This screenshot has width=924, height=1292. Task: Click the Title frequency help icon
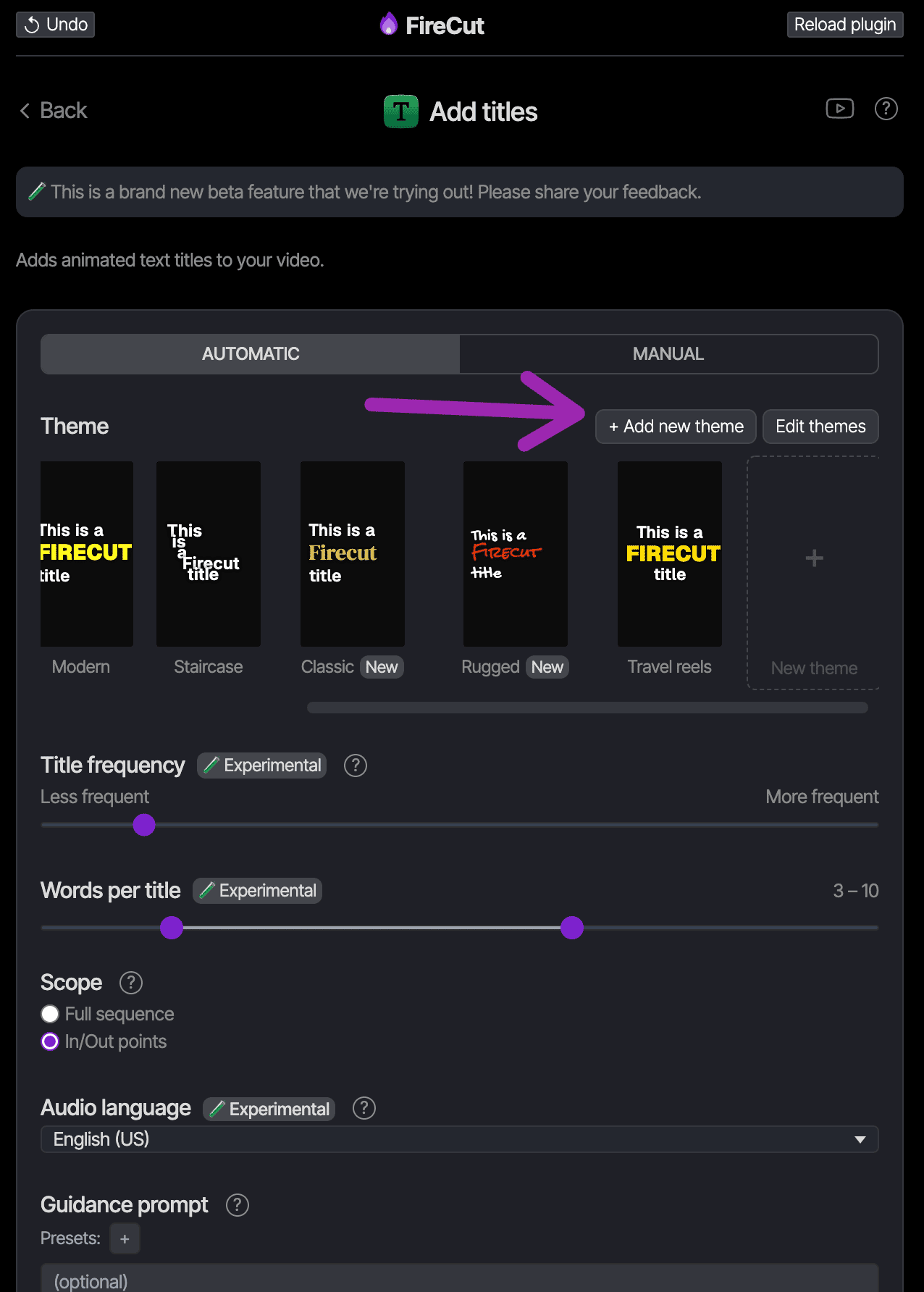pos(356,765)
